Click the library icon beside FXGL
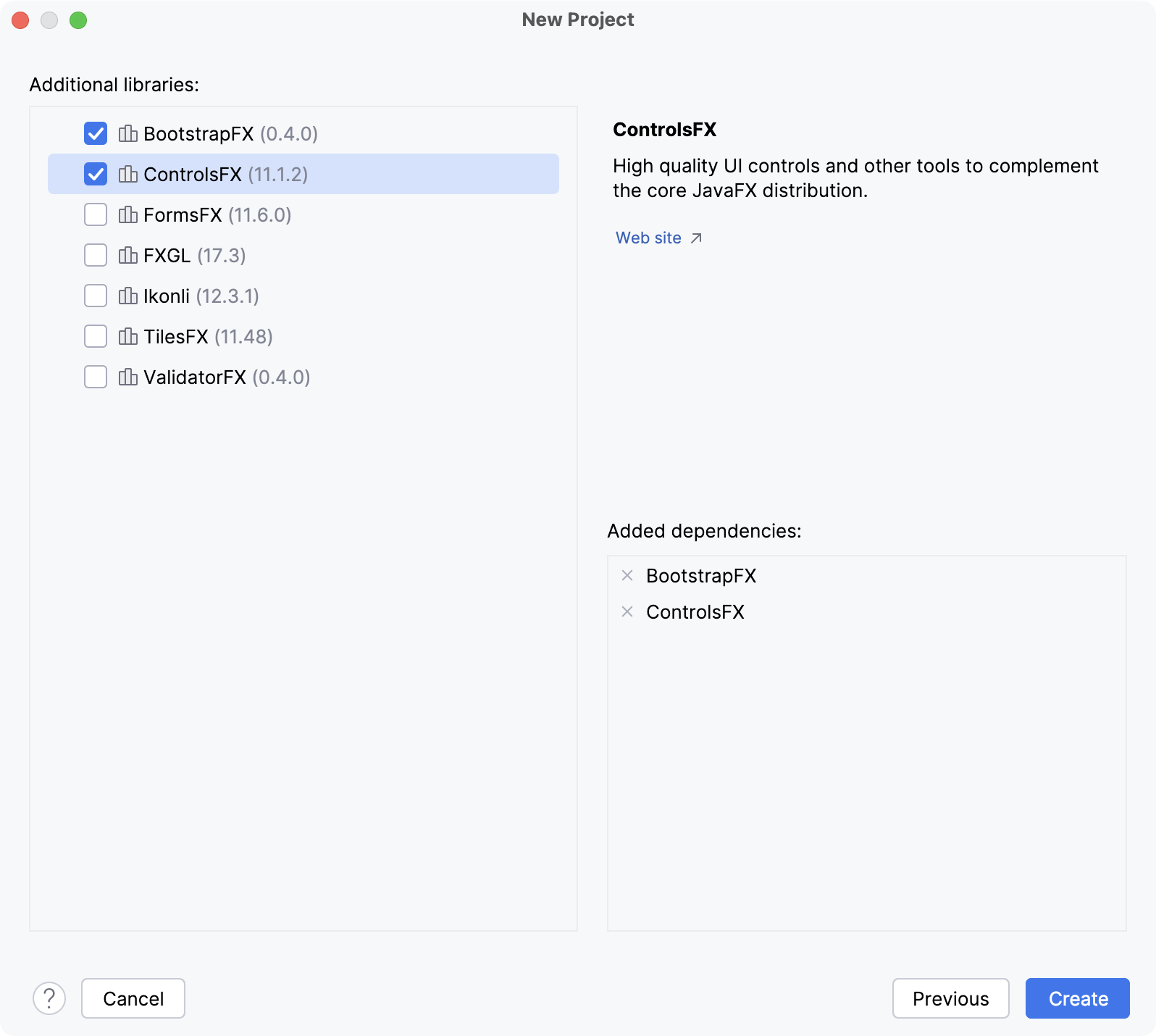The height and width of the screenshot is (1036, 1156). click(x=128, y=256)
